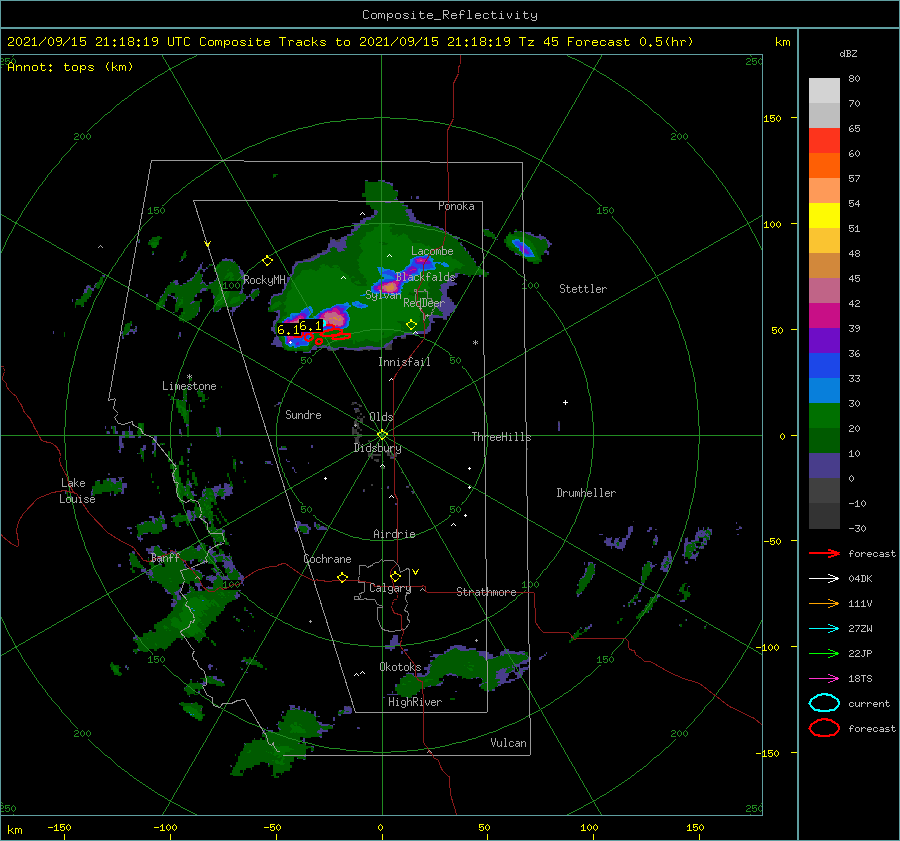The width and height of the screenshot is (900, 841).
Task: Pick the blue 33-36 dBZ color swatch
Action: 824,366
